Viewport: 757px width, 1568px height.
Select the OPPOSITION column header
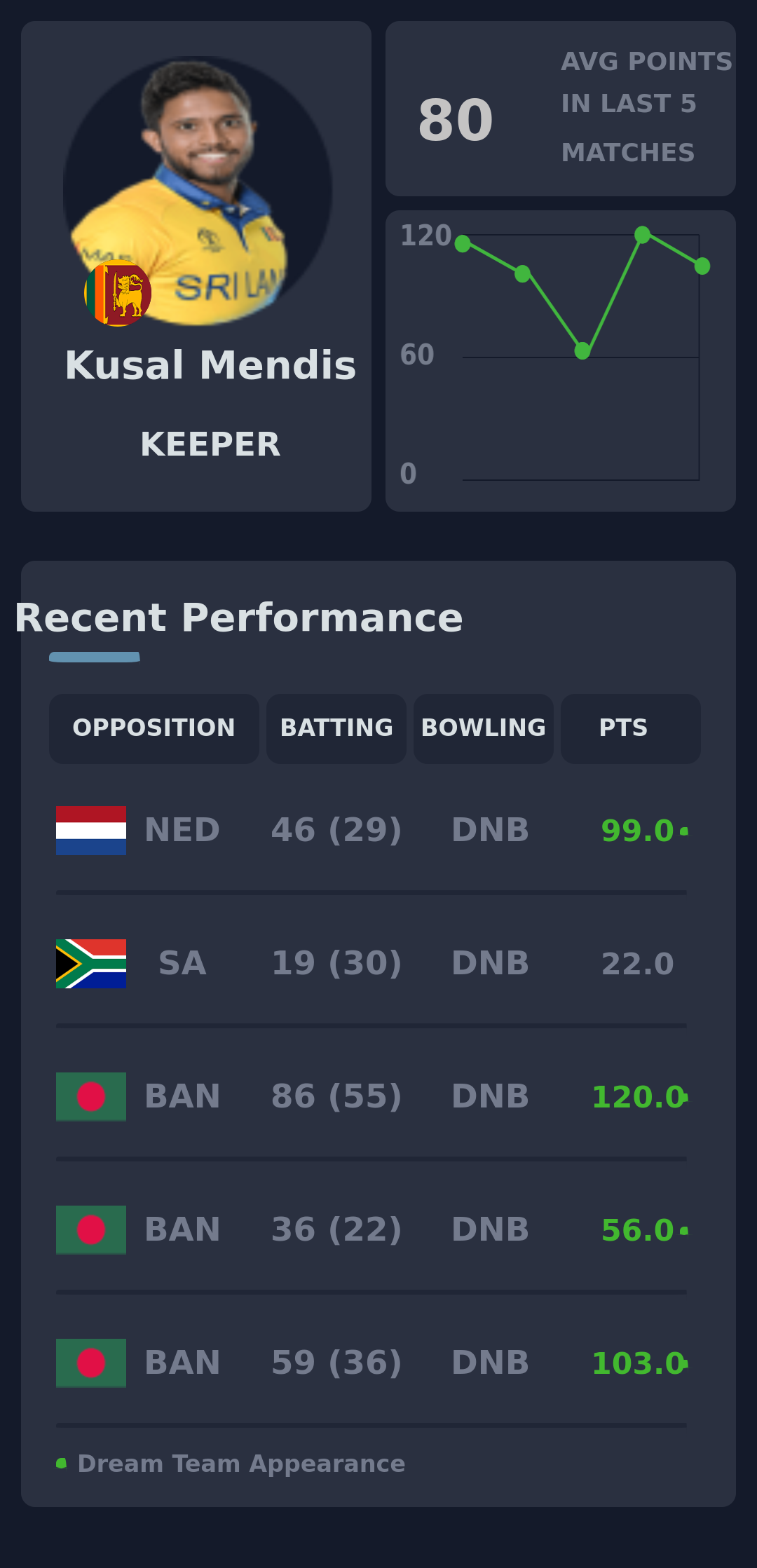[154, 728]
